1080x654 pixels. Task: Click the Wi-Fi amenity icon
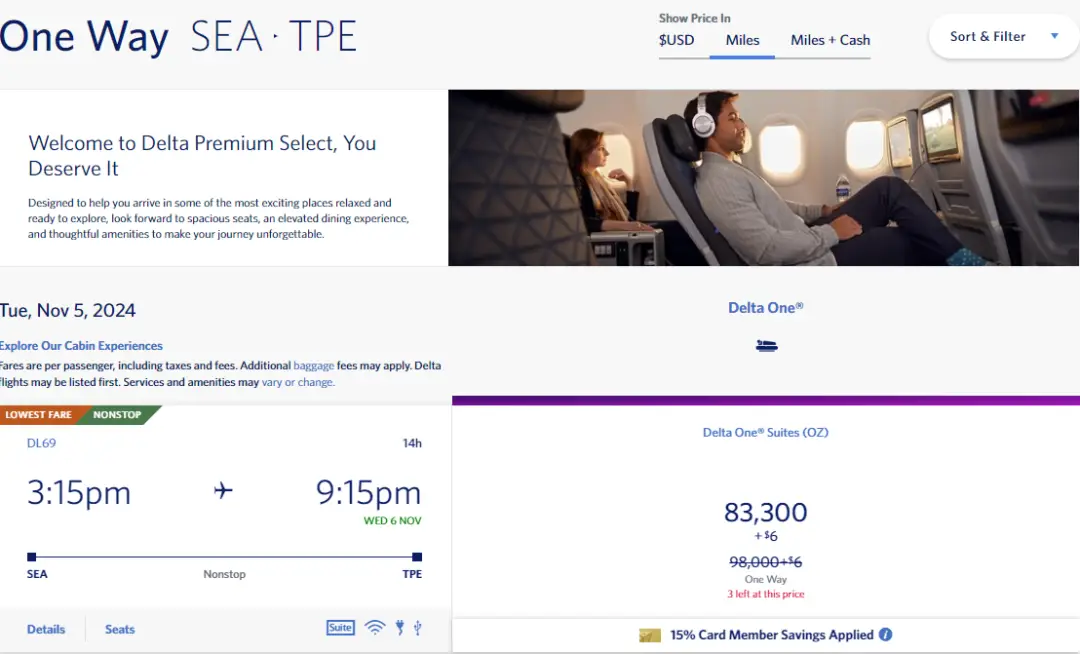pos(375,628)
